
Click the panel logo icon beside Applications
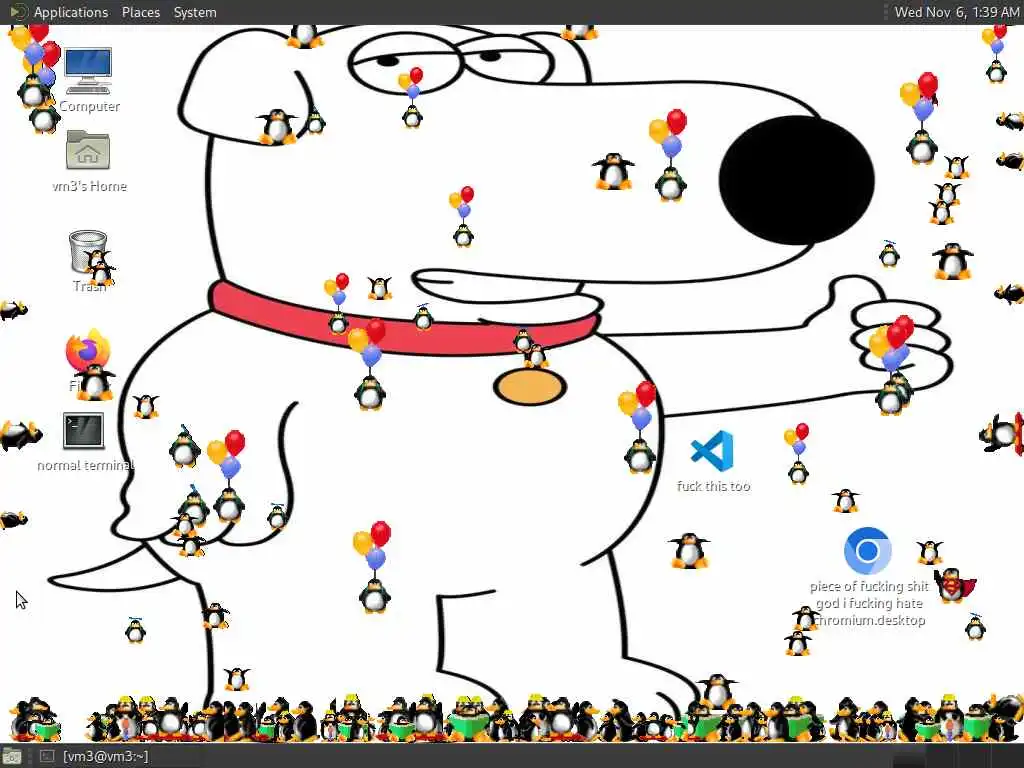point(18,12)
